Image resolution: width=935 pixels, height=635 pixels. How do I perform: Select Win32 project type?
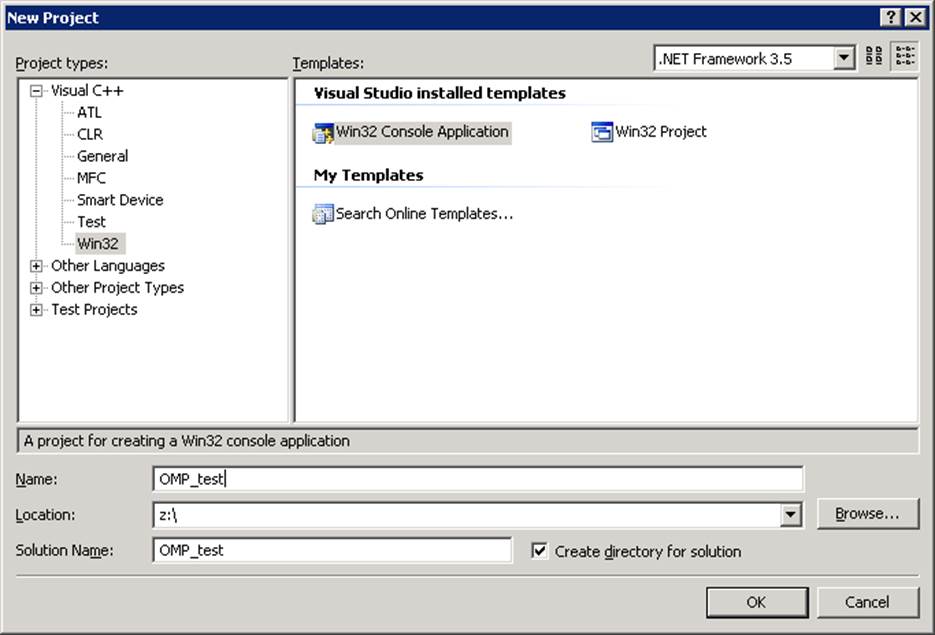(98, 244)
